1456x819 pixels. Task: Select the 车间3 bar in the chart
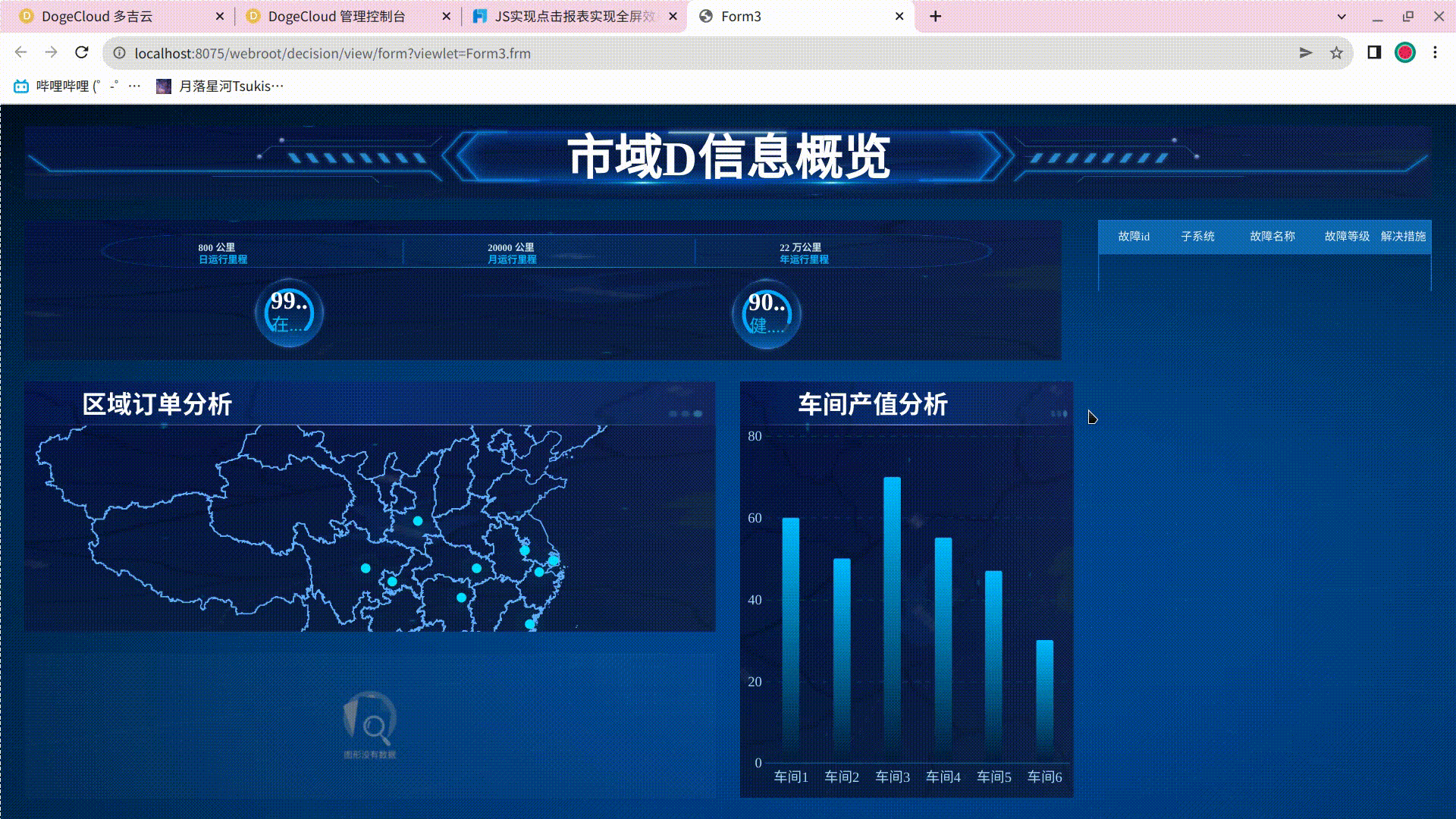tap(893, 607)
